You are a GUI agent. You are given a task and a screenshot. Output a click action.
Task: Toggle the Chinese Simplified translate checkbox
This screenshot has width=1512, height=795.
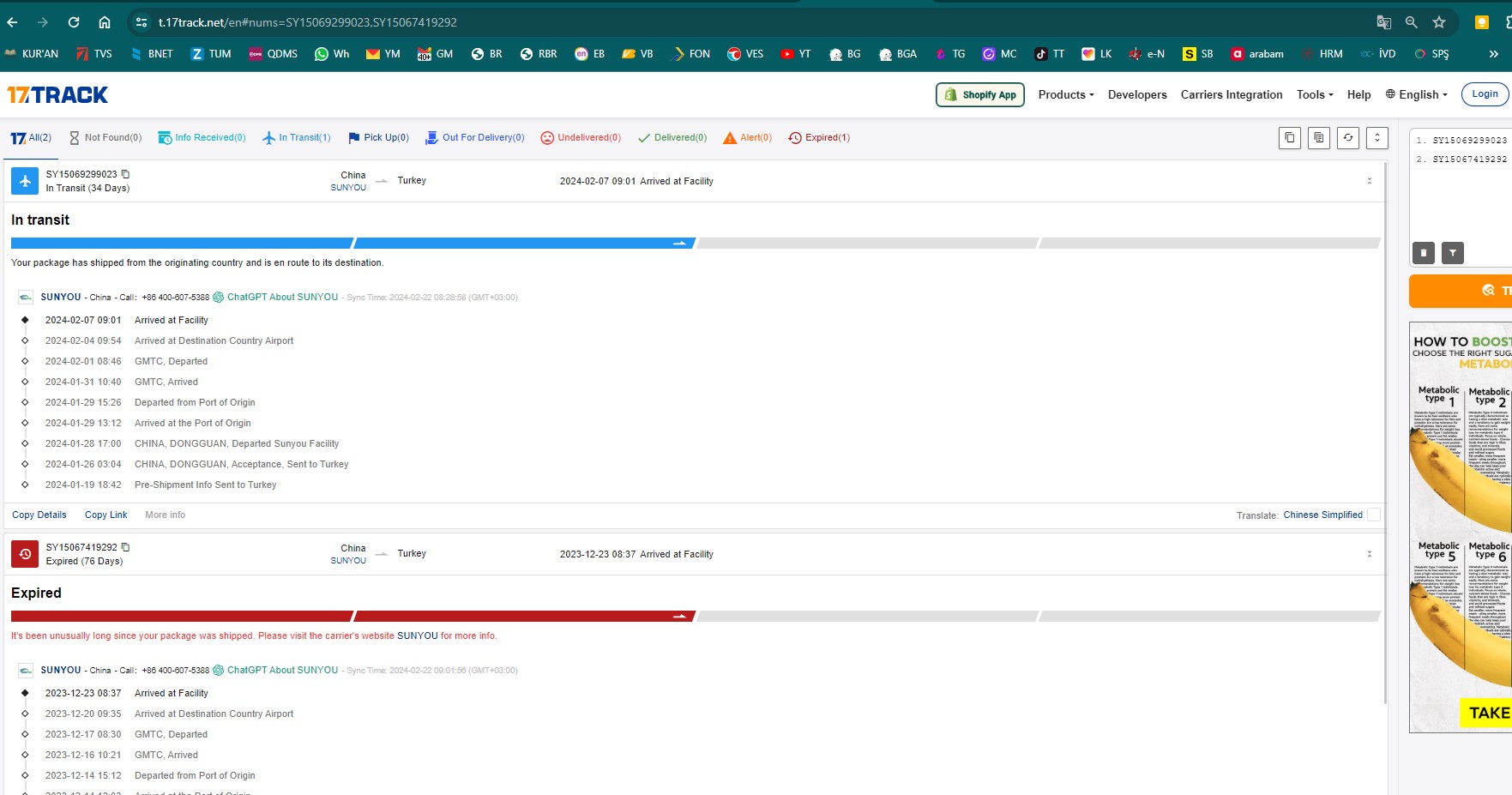point(1373,515)
